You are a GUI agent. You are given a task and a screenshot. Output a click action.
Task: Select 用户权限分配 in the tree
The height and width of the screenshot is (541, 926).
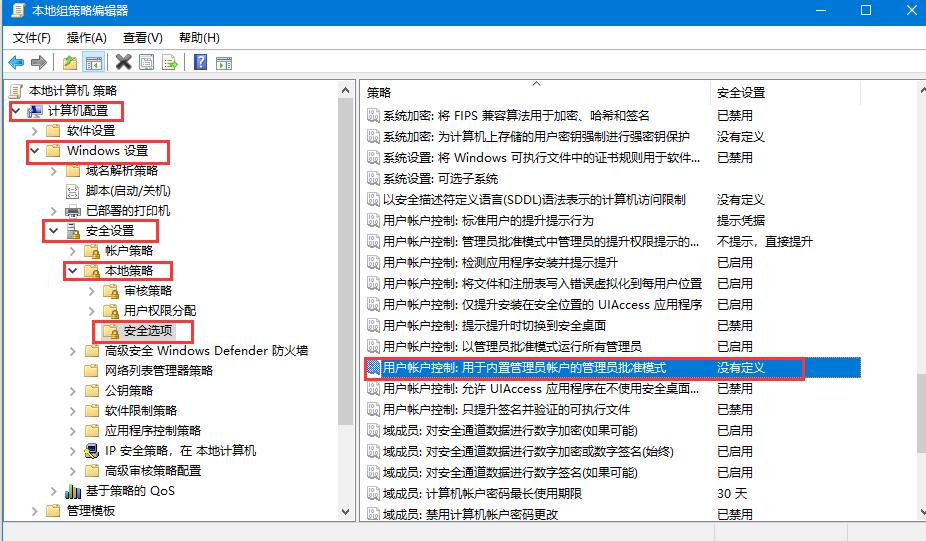(x=159, y=310)
